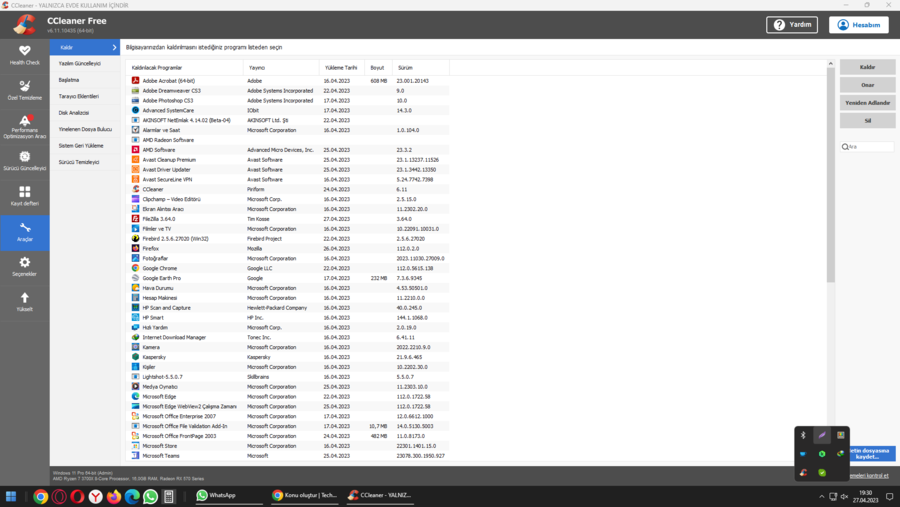900x507 pixels.
Task: Sort by the Boyut column header
Action: click(x=378, y=68)
